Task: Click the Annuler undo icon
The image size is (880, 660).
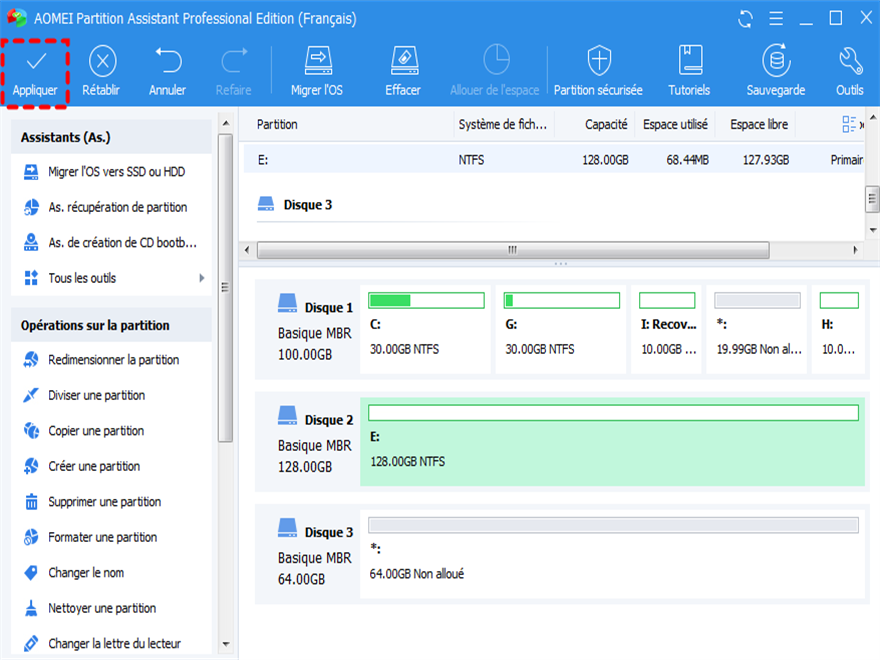Action: (x=167, y=63)
